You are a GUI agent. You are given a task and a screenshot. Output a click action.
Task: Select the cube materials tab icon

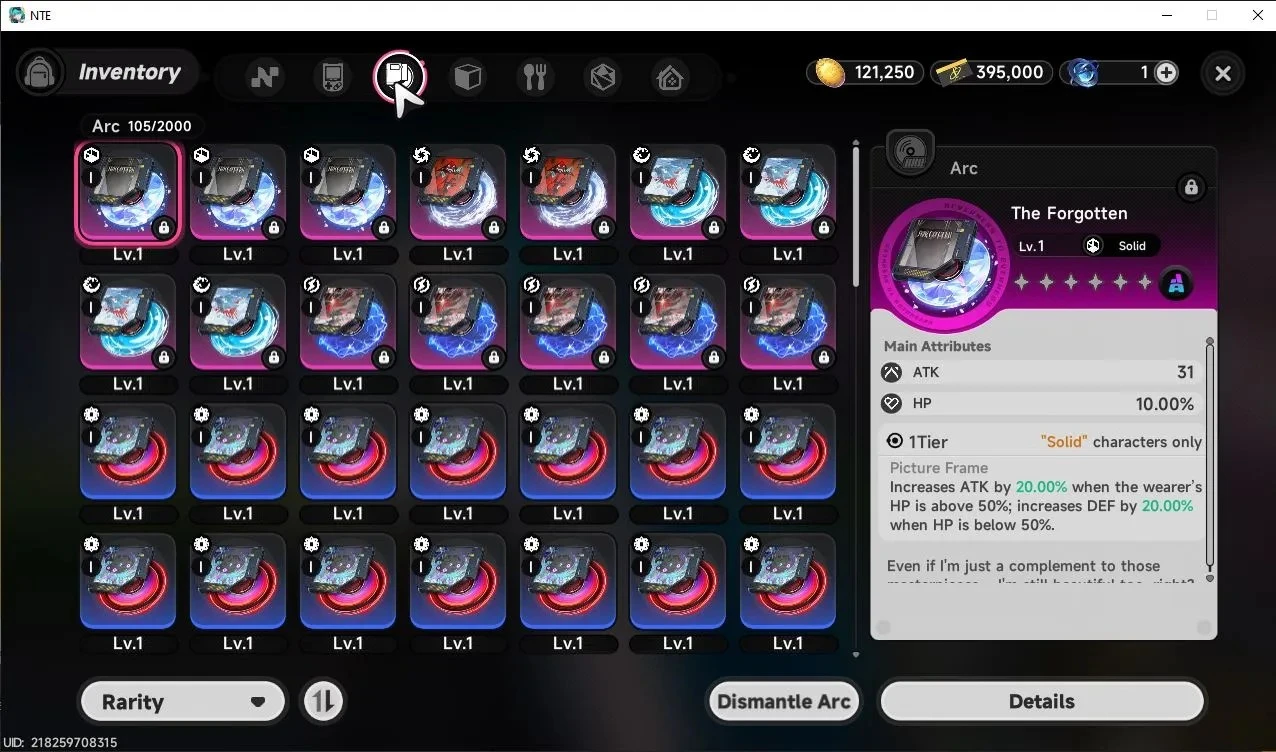pyautogui.click(x=468, y=76)
